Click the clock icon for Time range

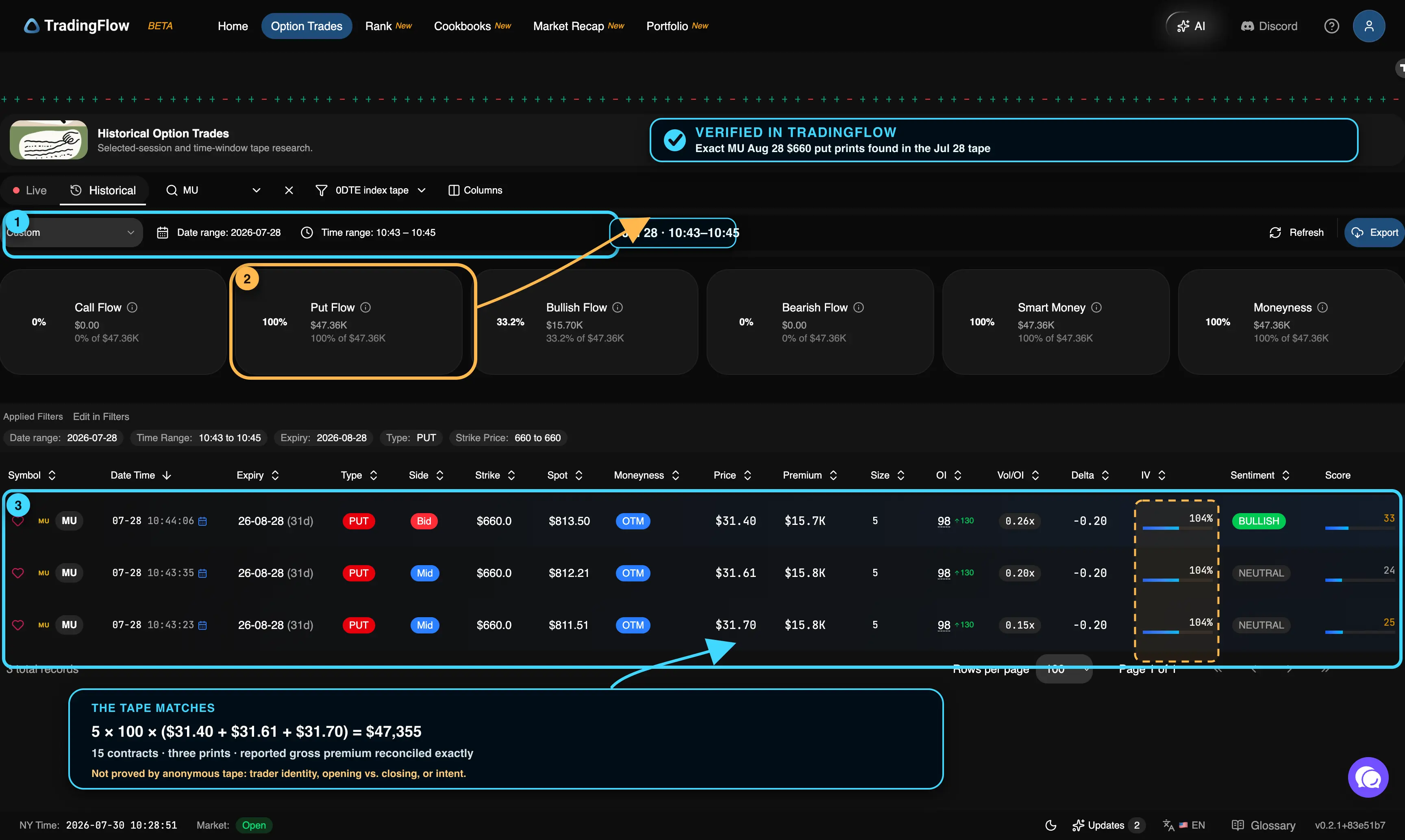pos(307,233)
